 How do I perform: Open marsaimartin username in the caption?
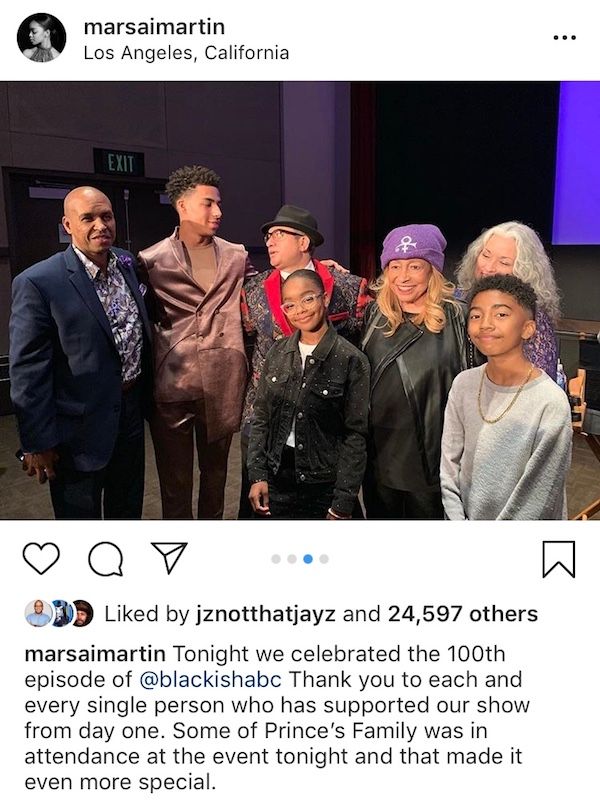(95, 654)
